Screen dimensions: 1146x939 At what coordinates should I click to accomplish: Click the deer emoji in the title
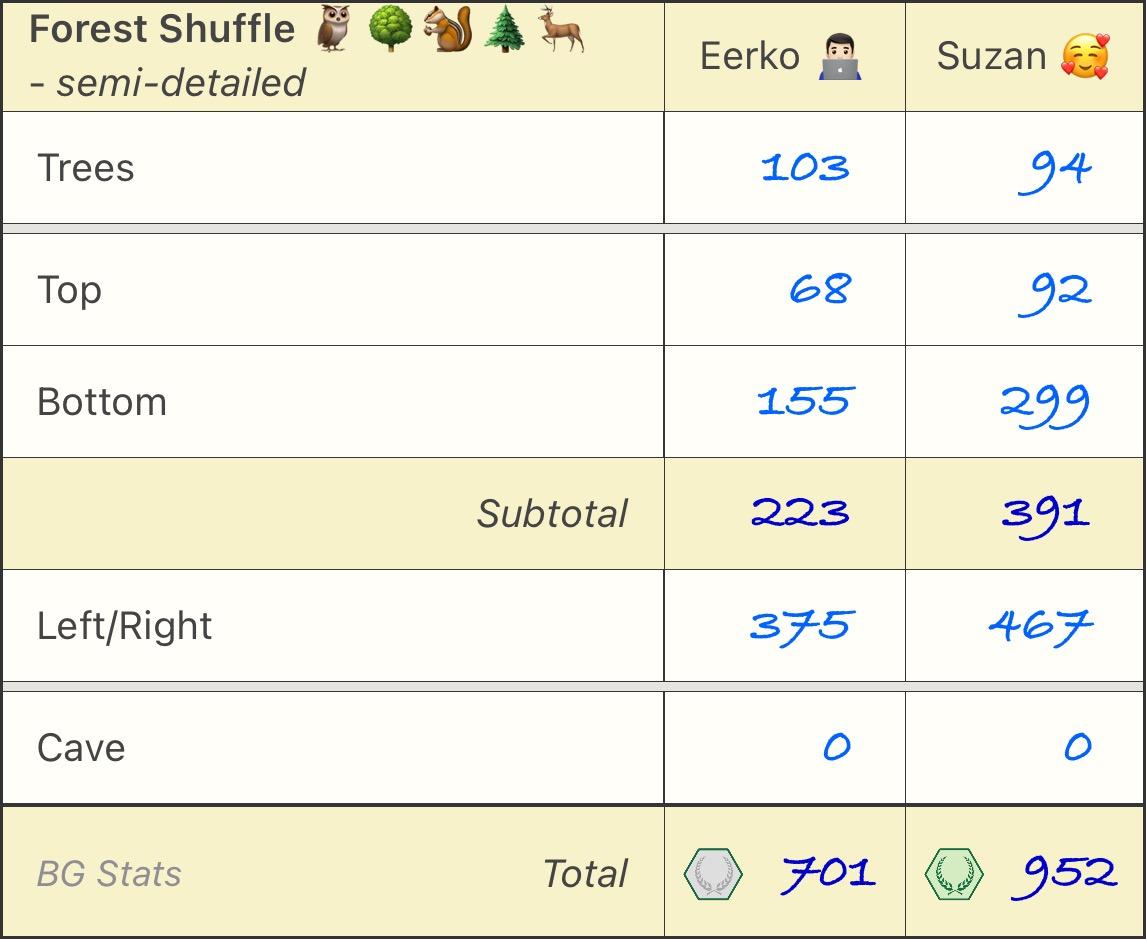click(561, 30)
